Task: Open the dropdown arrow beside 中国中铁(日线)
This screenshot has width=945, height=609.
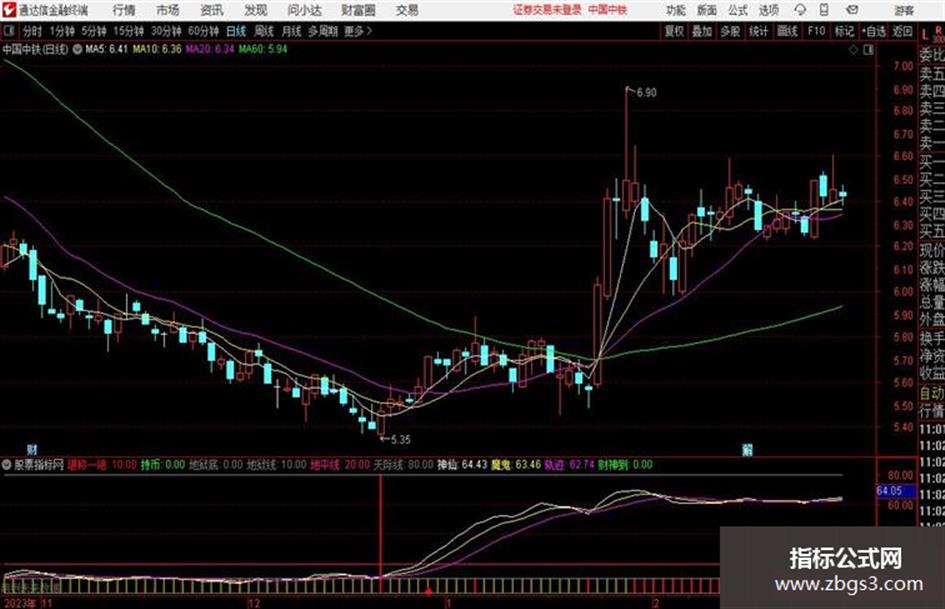Action: pos(78,49)
